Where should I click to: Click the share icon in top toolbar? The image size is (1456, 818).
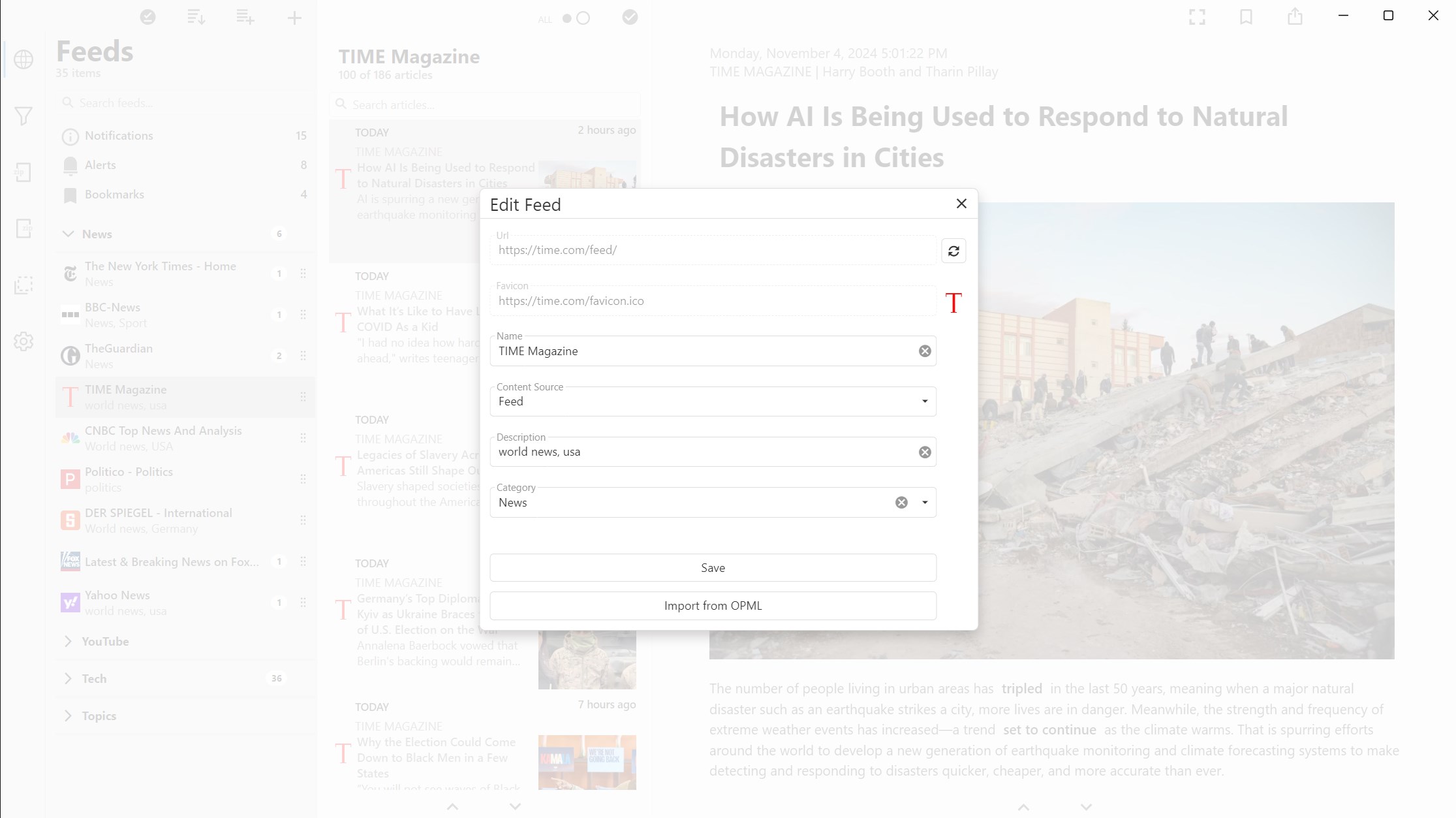(x=1295, y=17)
